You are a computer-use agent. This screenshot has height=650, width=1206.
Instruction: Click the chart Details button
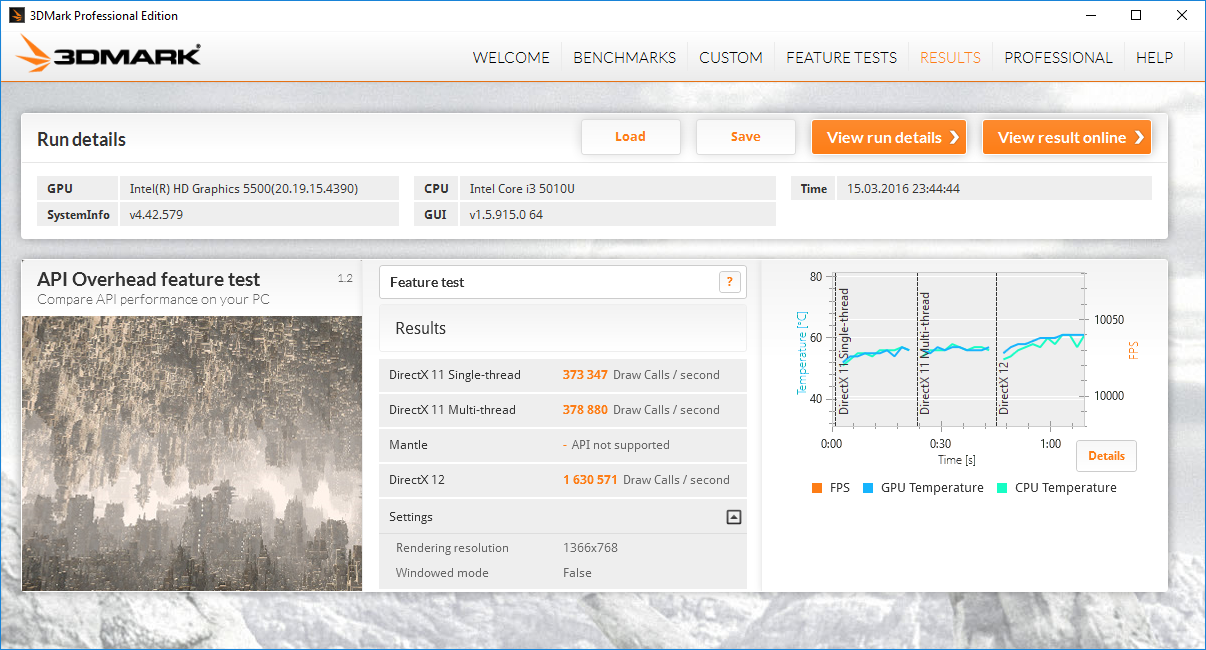coord(1106,456)
